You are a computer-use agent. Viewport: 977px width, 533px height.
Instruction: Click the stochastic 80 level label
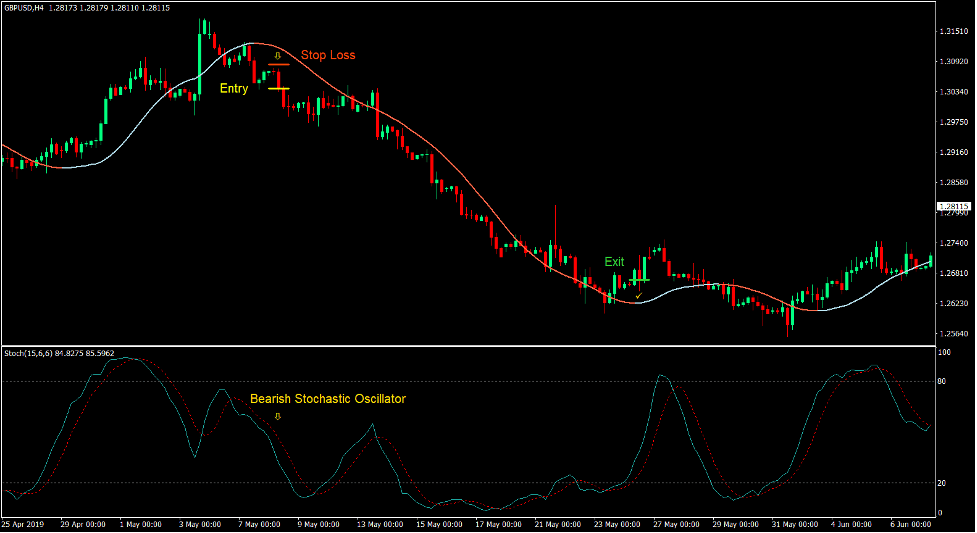click(x=942, y=382)
